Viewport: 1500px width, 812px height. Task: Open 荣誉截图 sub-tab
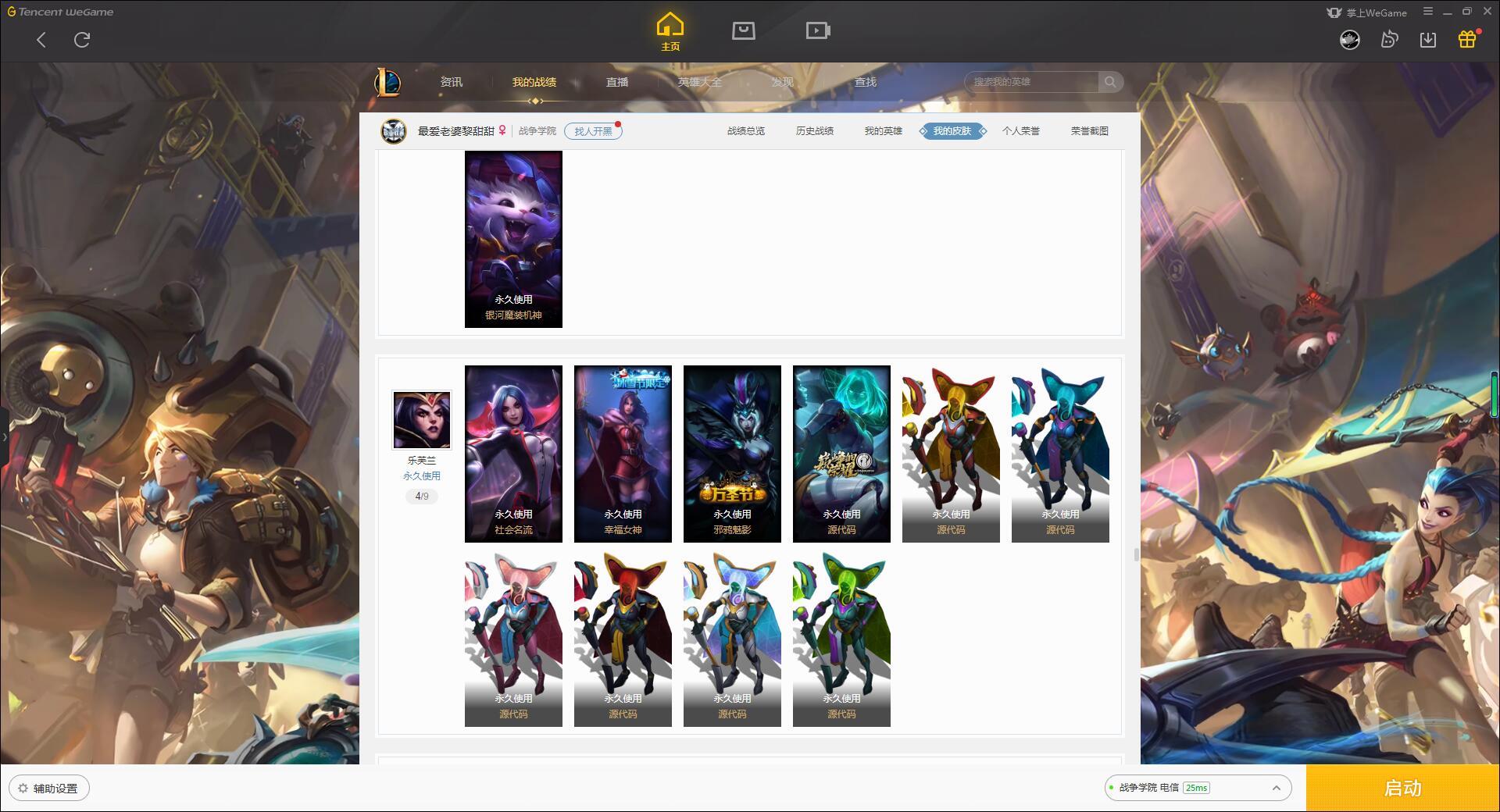(1090, 131)
